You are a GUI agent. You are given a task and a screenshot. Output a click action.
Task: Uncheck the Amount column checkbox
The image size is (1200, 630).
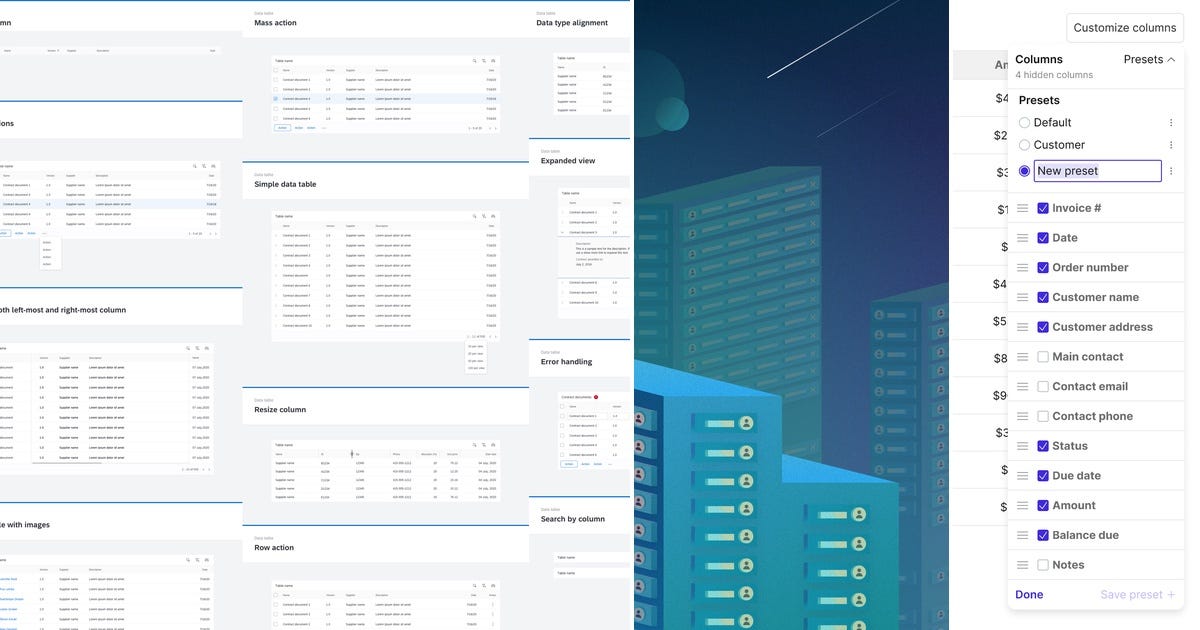[1043, 506]
